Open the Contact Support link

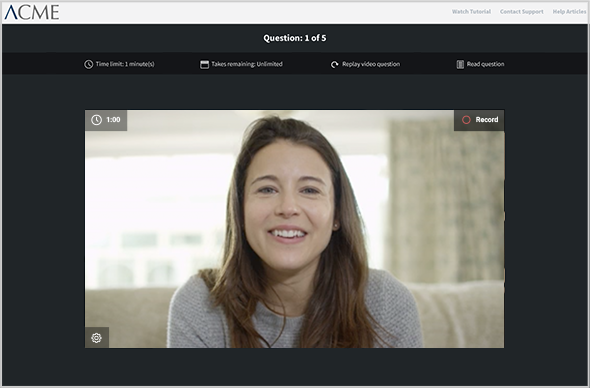point(522,12)
